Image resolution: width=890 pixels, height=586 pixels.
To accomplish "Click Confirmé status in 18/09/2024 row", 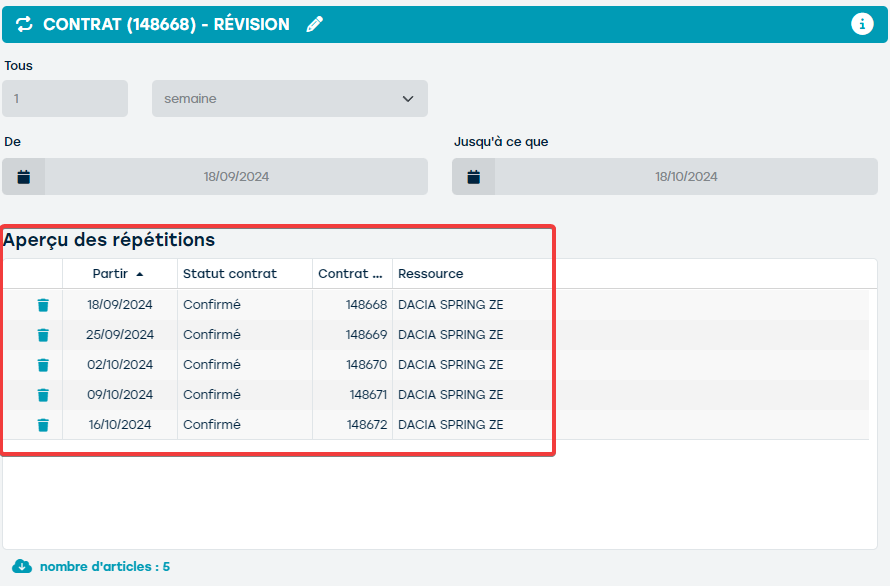I will 212,305.
